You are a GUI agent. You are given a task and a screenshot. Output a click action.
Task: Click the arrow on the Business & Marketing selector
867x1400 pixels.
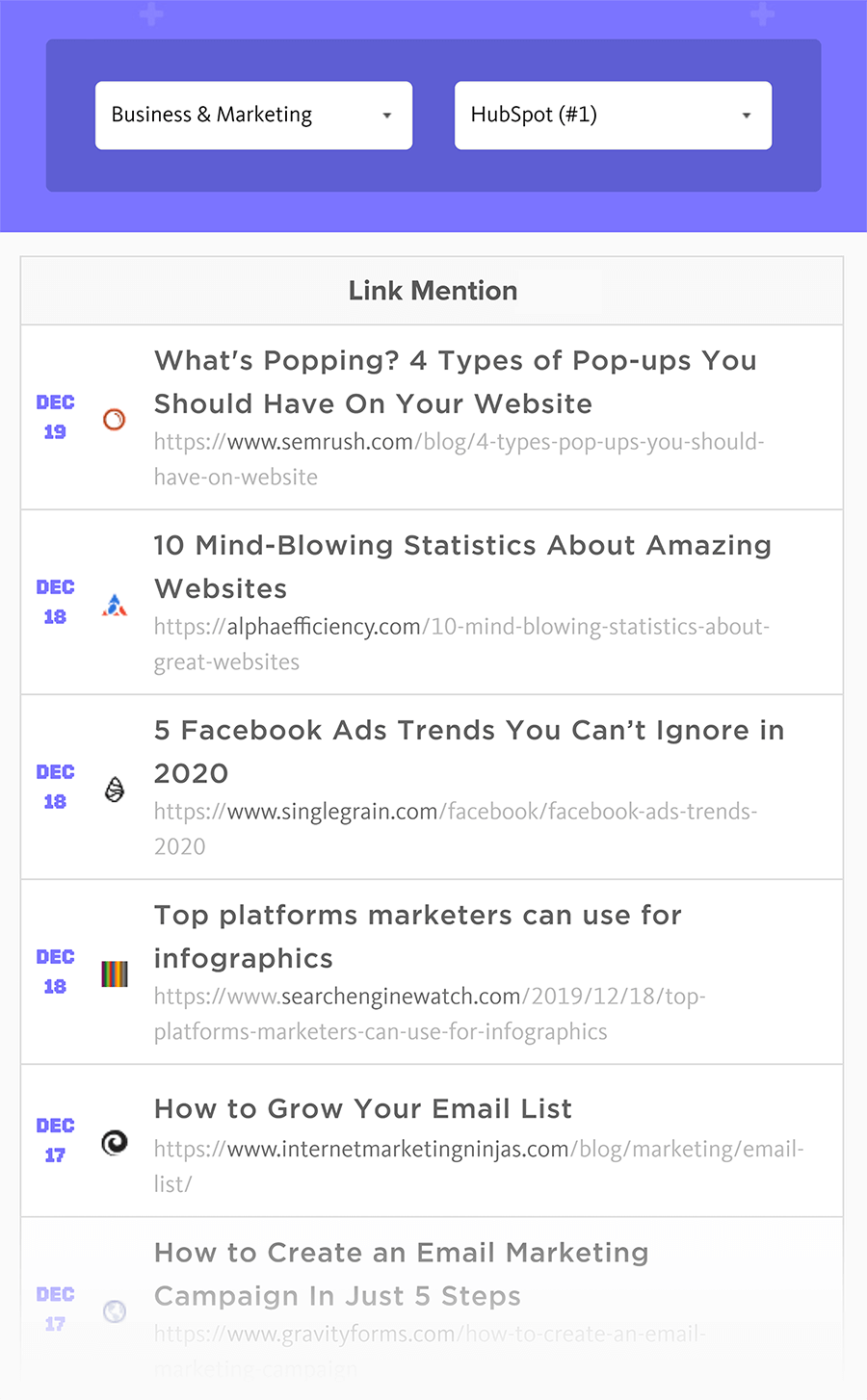click(x=387, y=116)
